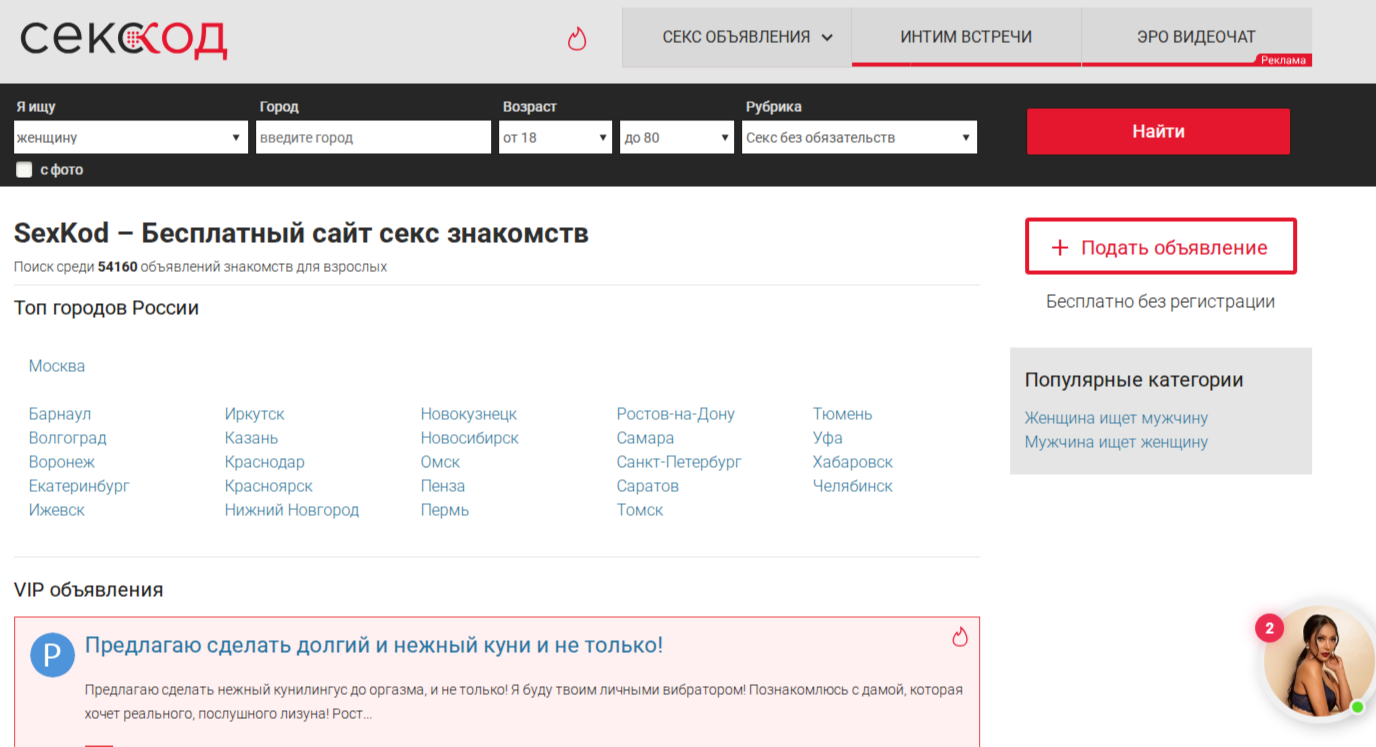Choose the "Санкт-Петербург" city link
Image resolution: width=1376 pixels, height=747 pixels.
(679, 462)
